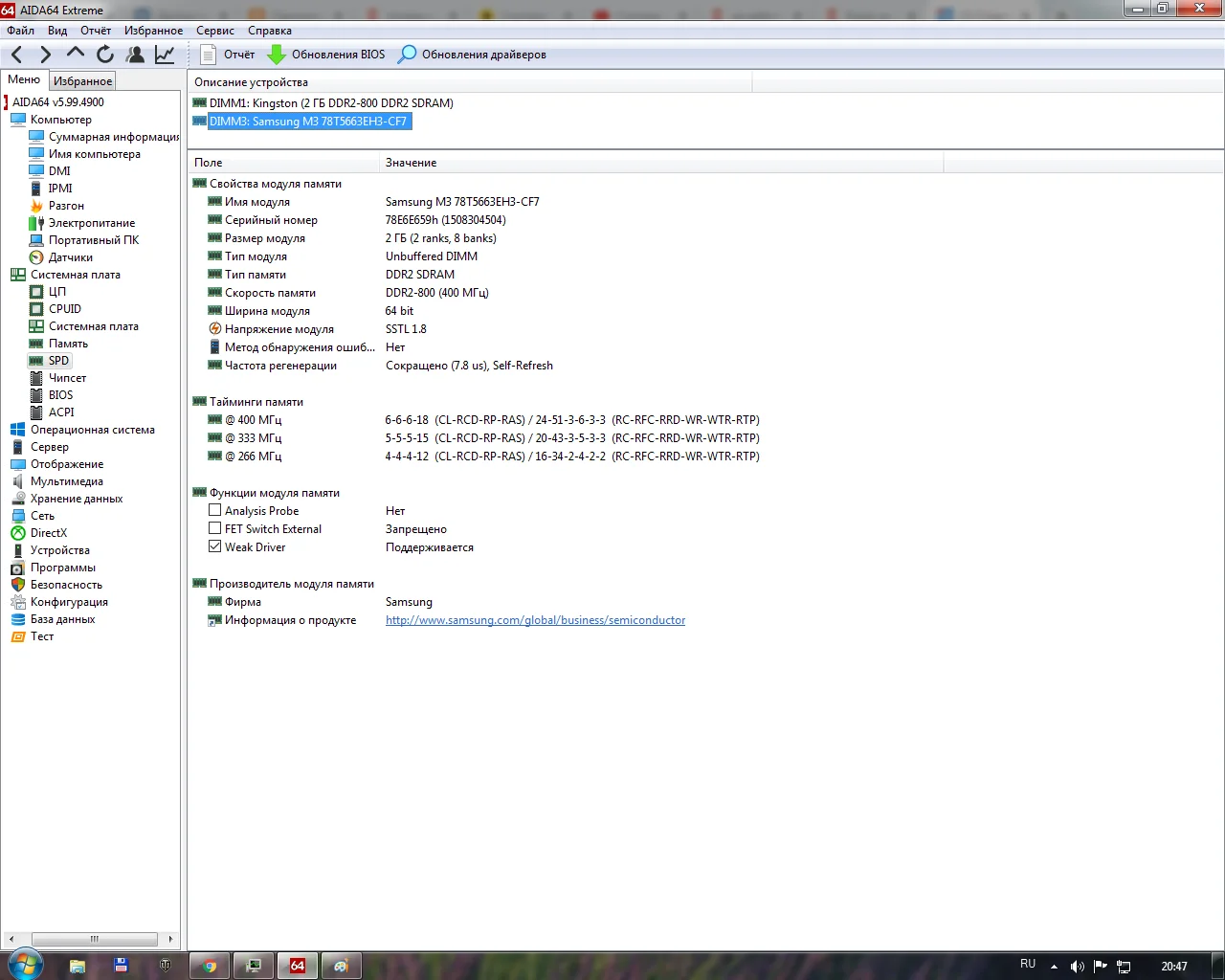Image resolution: width=1225 pixels, height=980 pixels.
Task: Click the Back navigation arrow
Action: [x=17, y=55]
